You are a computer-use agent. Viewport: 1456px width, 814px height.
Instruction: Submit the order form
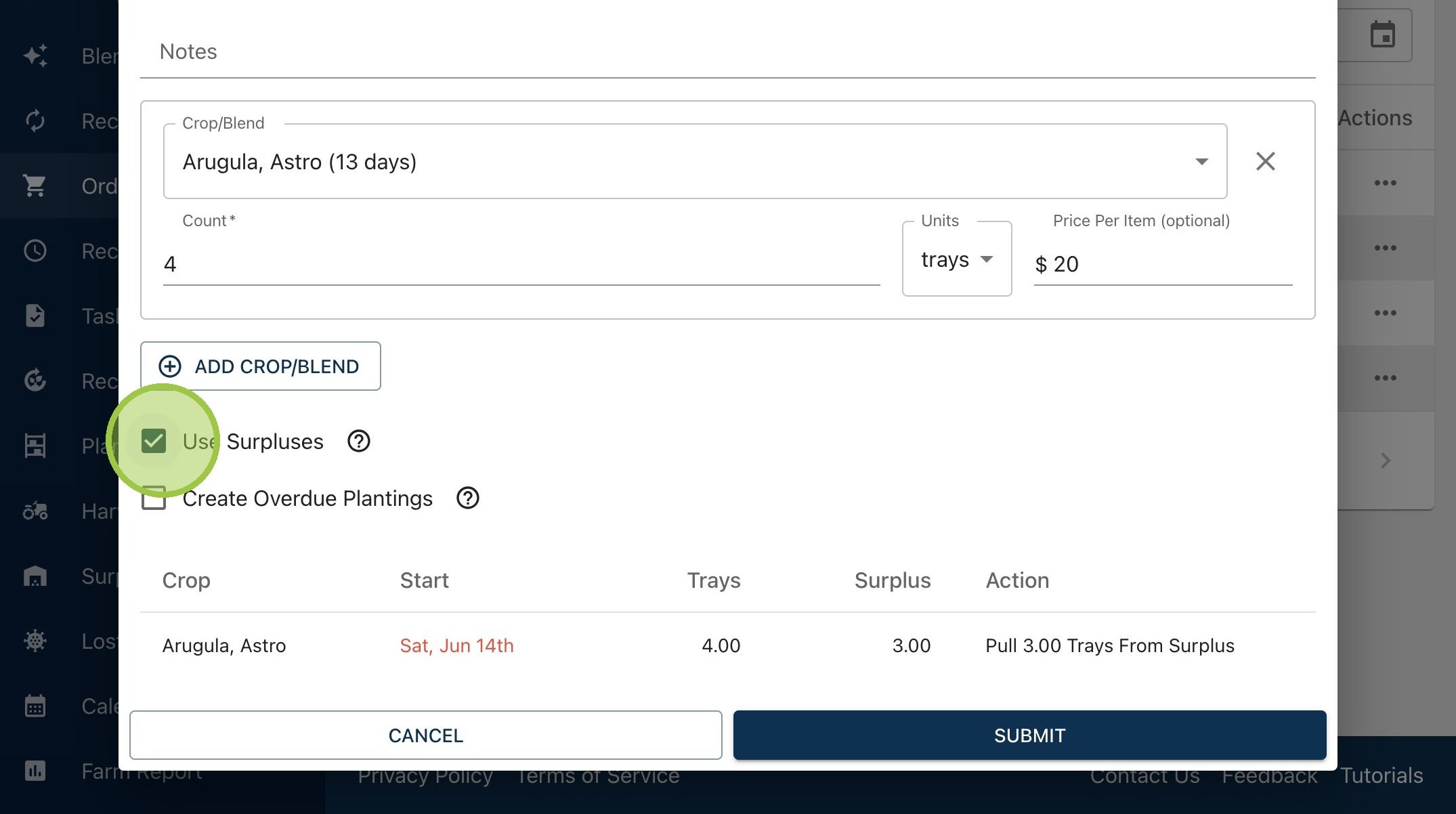pyautogui.click(x=1029, y=735)
